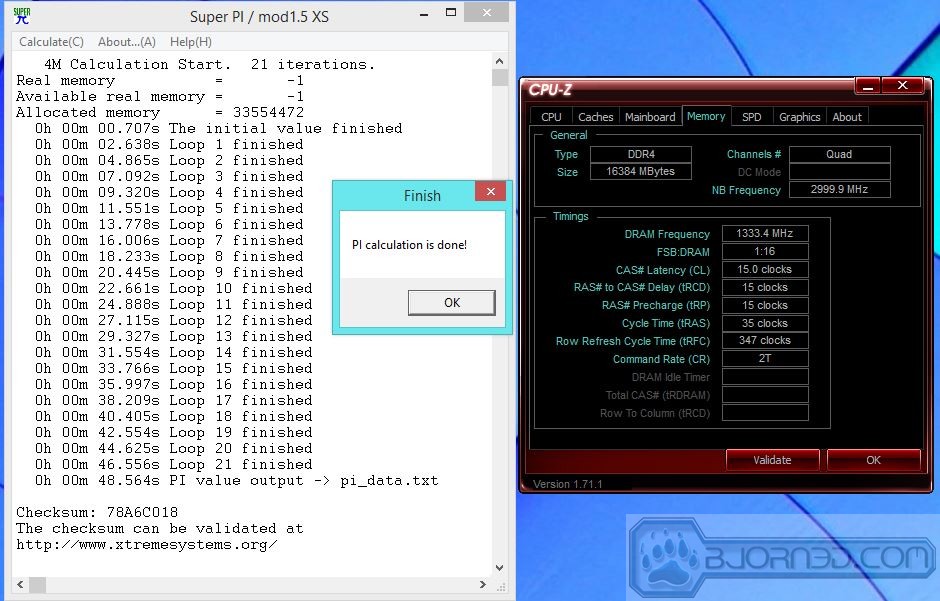The image size is (940, 601).
Task: Open the SPD tab in CPU-Z
Action: click(x=752, y=117)
